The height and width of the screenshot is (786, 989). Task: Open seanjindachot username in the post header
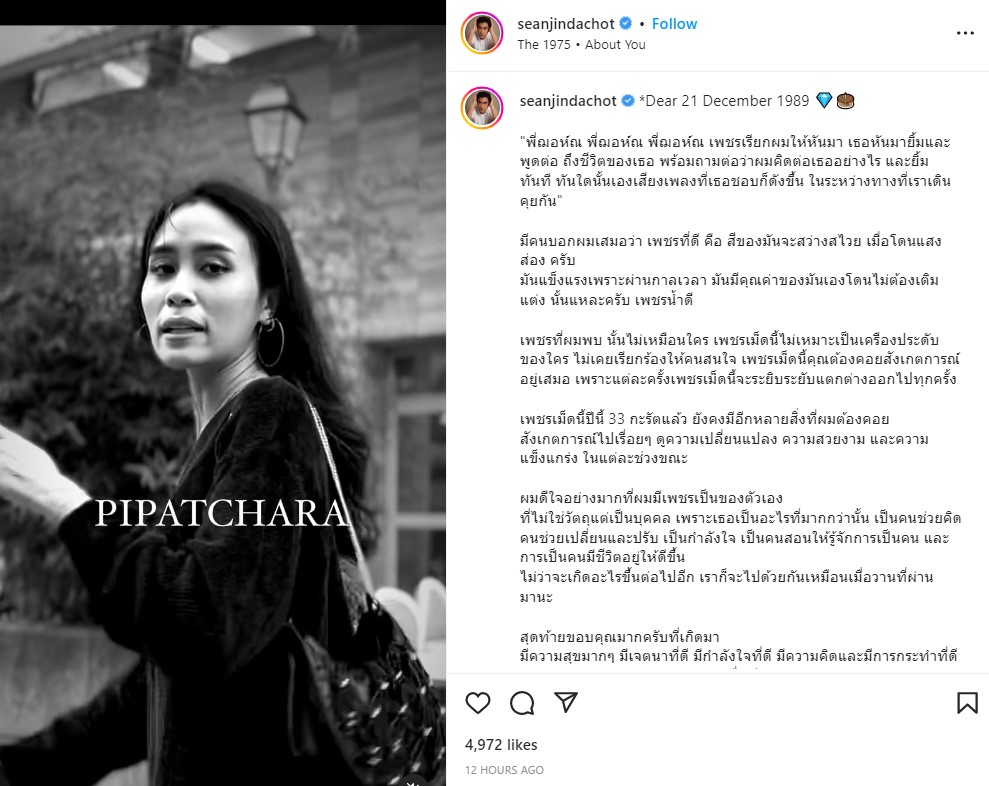[x=566, y=24]
